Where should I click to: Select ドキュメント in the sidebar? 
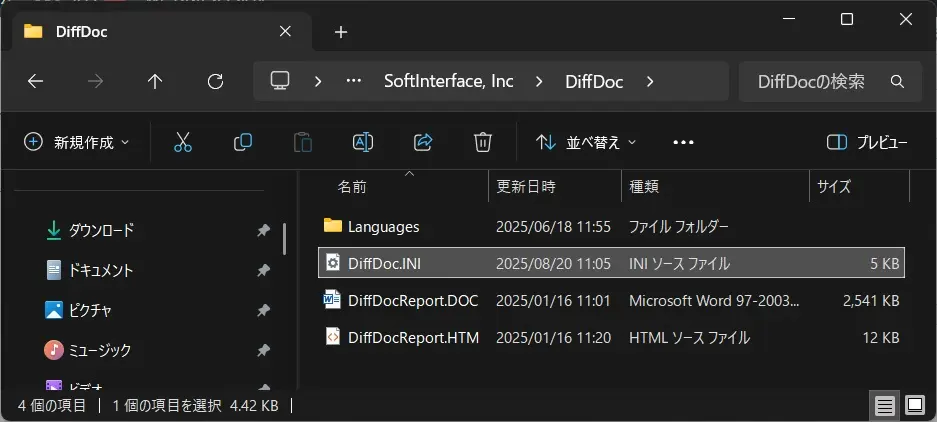pos(102,270)
